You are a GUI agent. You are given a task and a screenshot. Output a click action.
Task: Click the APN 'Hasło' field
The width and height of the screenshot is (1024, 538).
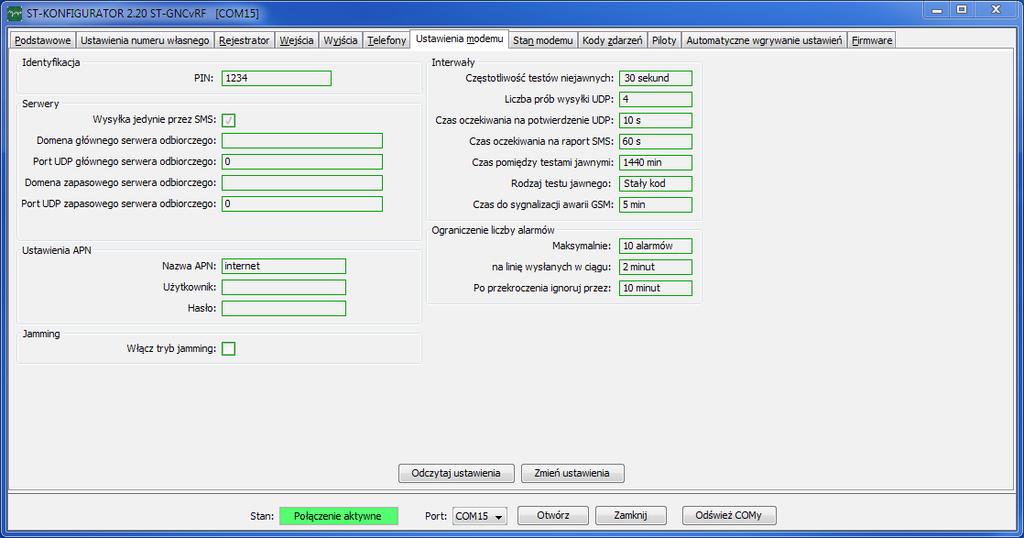pyautogui.click(x=283, y=308)
